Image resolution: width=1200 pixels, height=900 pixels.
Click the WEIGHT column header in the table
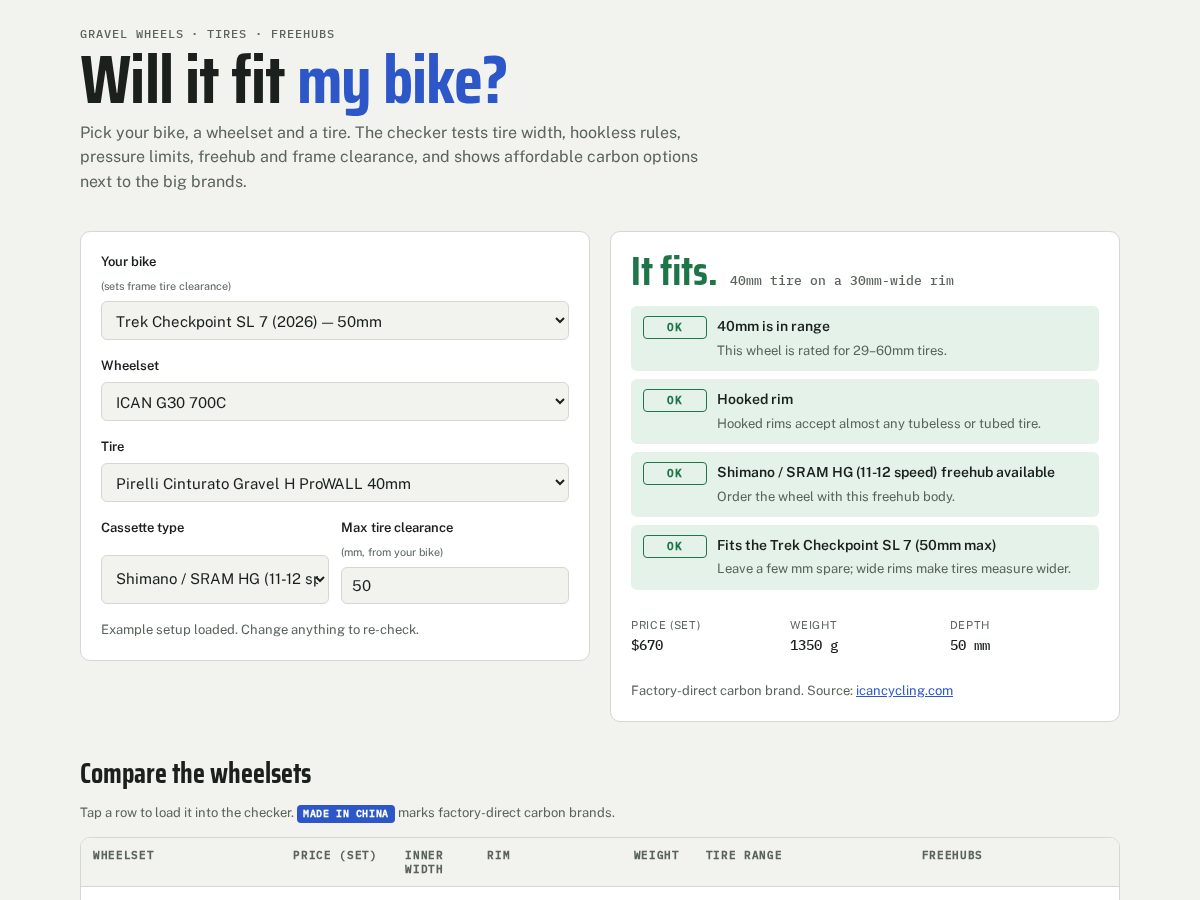(x=656, y=855)
